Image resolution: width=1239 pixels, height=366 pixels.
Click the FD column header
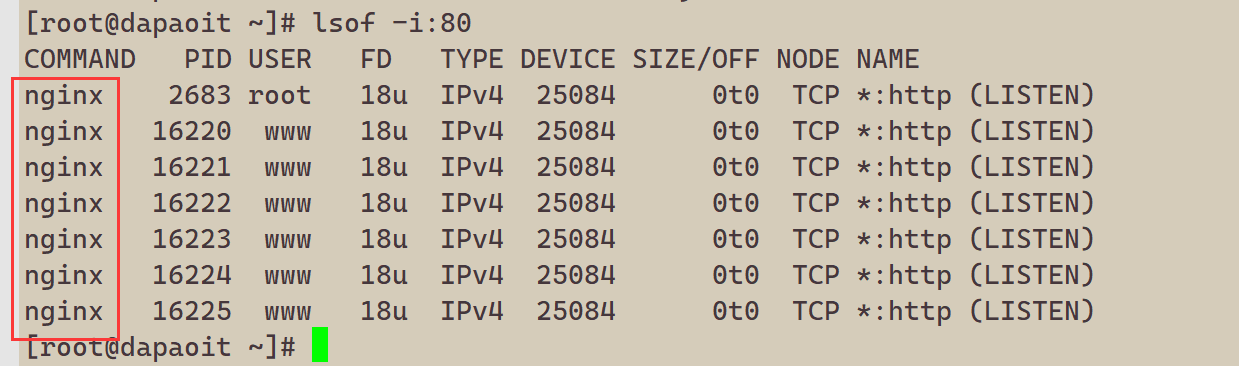pos(376,59)
